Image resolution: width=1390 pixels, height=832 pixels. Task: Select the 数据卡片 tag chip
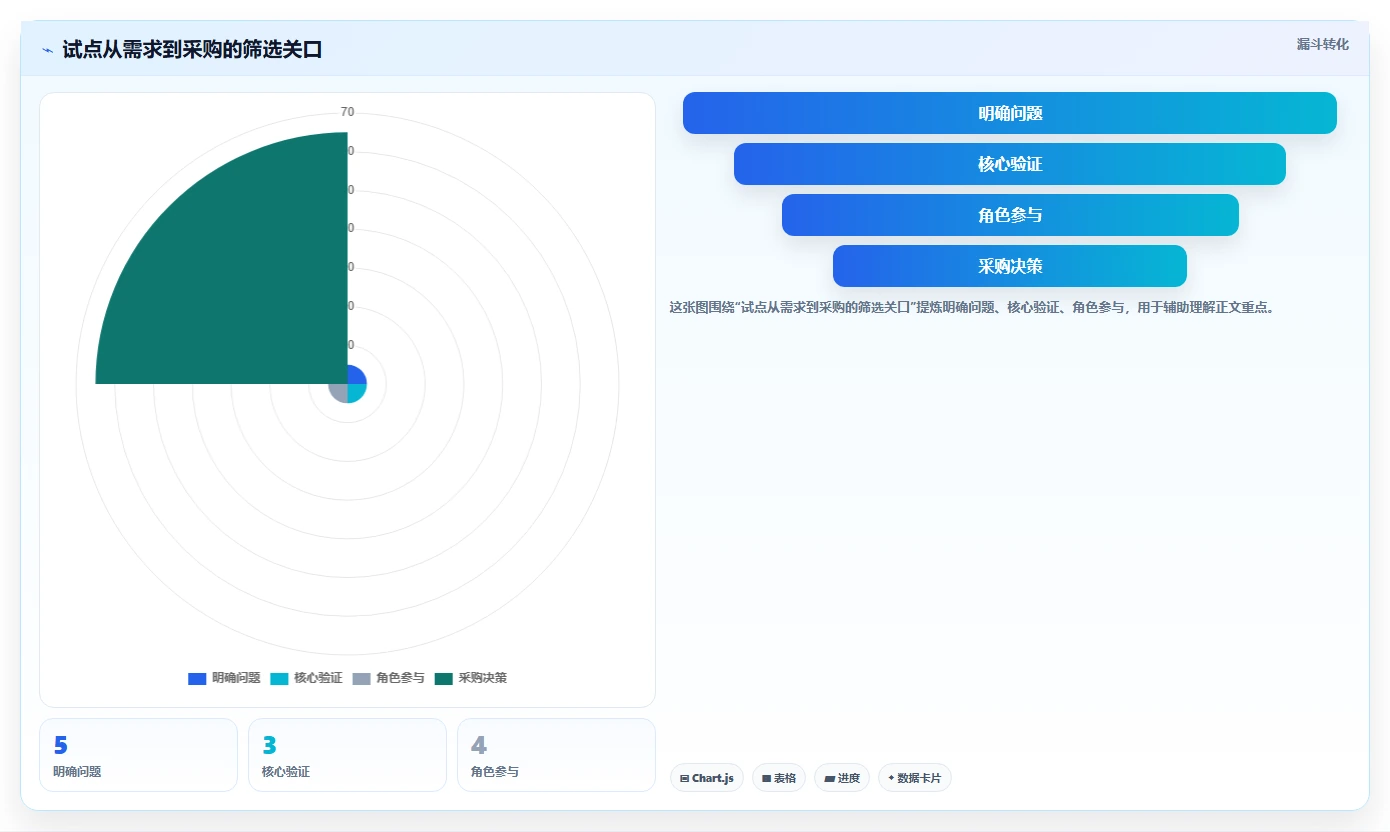pyautogui.click(x=915, y=778)
